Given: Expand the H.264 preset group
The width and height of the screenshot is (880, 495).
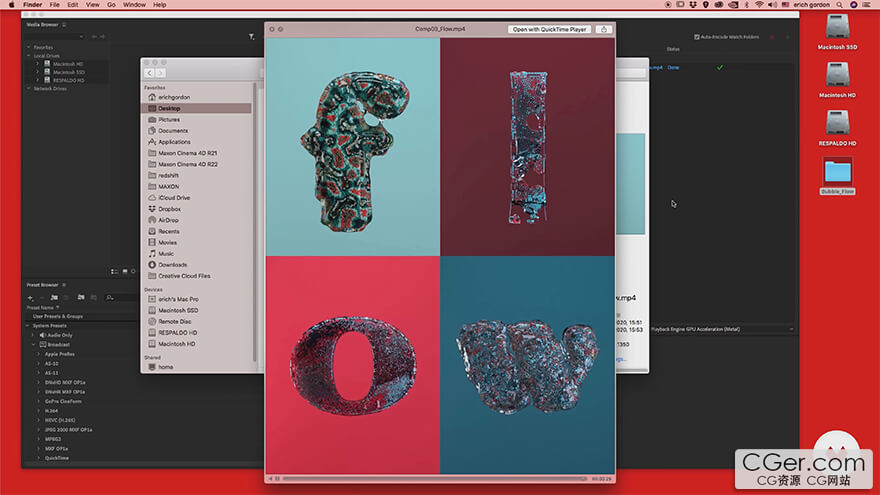Looking at the screenshot, I should [39, 410].
